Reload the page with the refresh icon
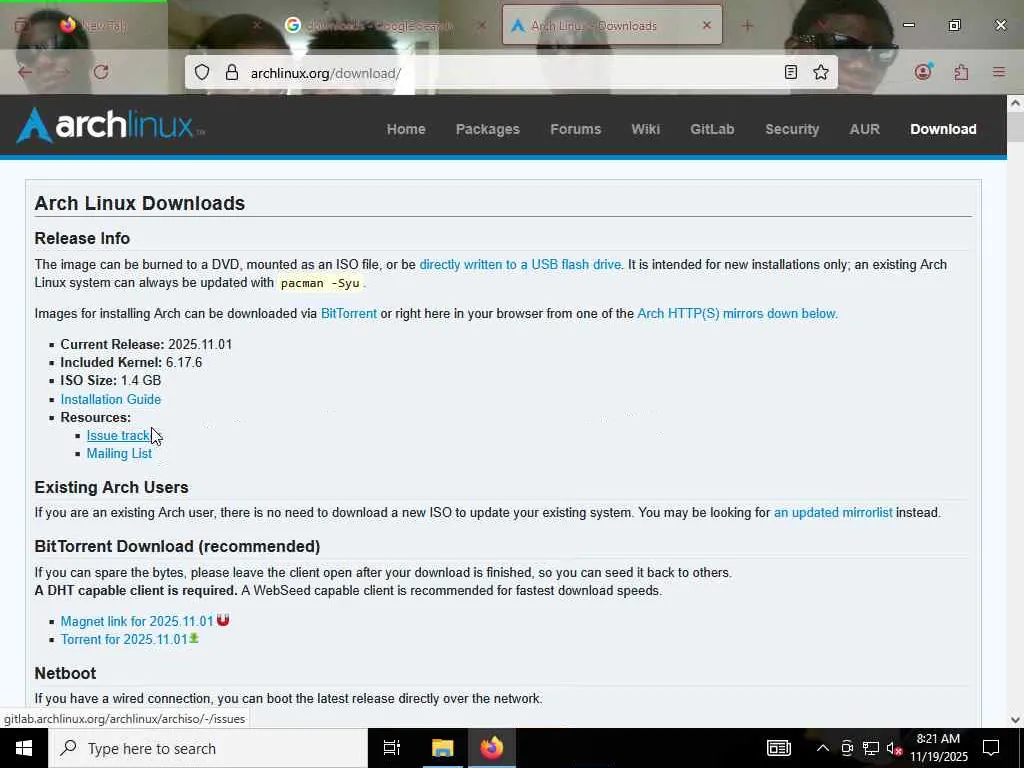Image resolution: width=1024 pixels, height=768 pixels. coord(101,72)
